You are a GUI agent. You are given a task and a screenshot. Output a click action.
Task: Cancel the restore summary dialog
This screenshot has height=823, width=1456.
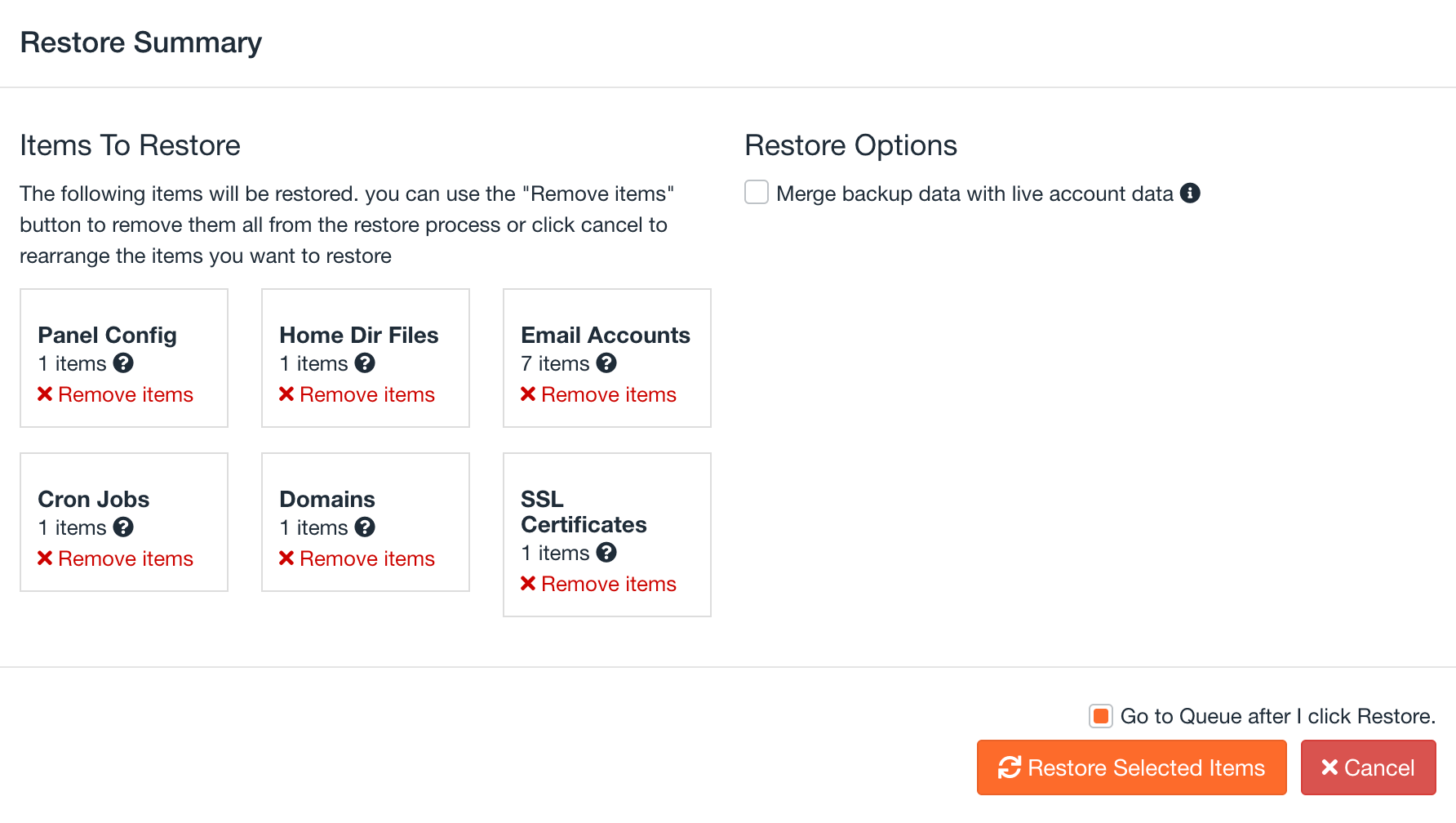[x=1368, y=767]
